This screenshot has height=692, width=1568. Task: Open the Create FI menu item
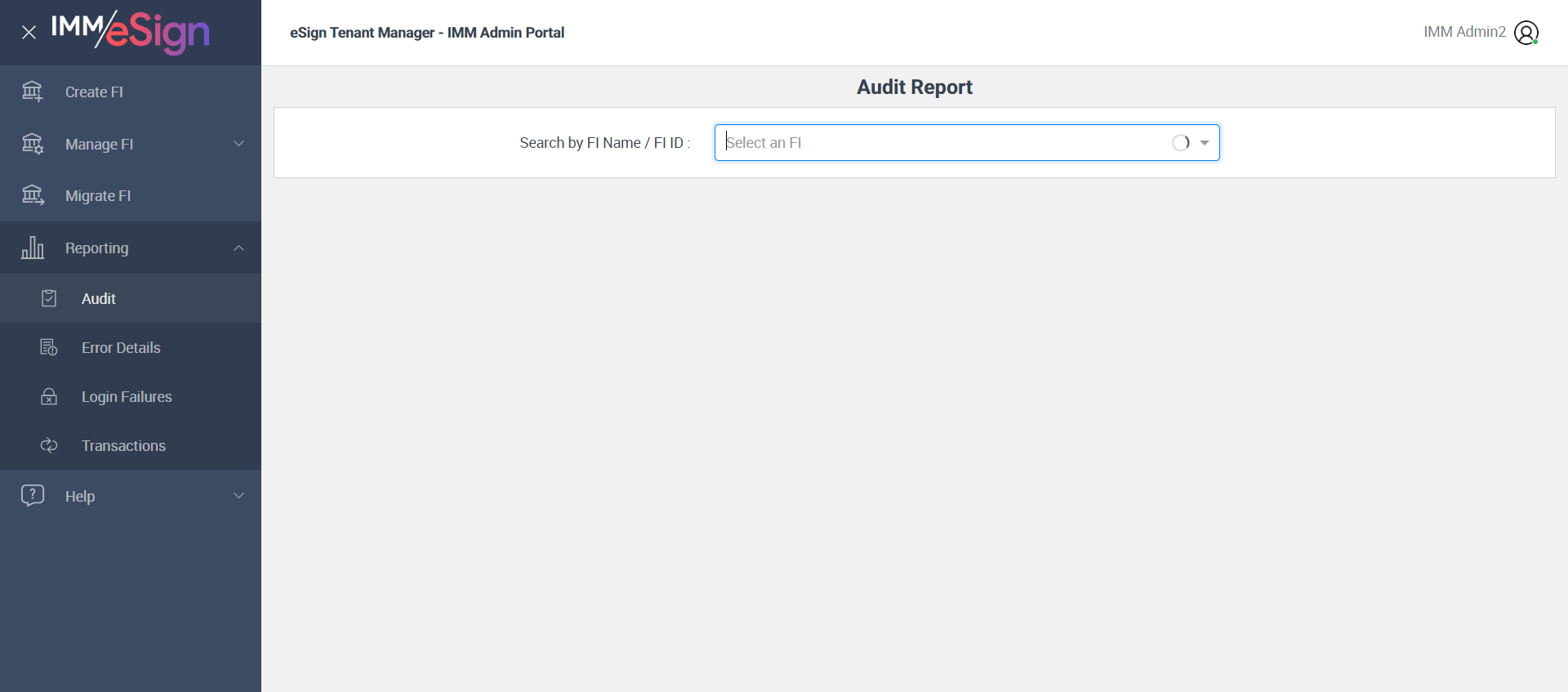point(131,92)
